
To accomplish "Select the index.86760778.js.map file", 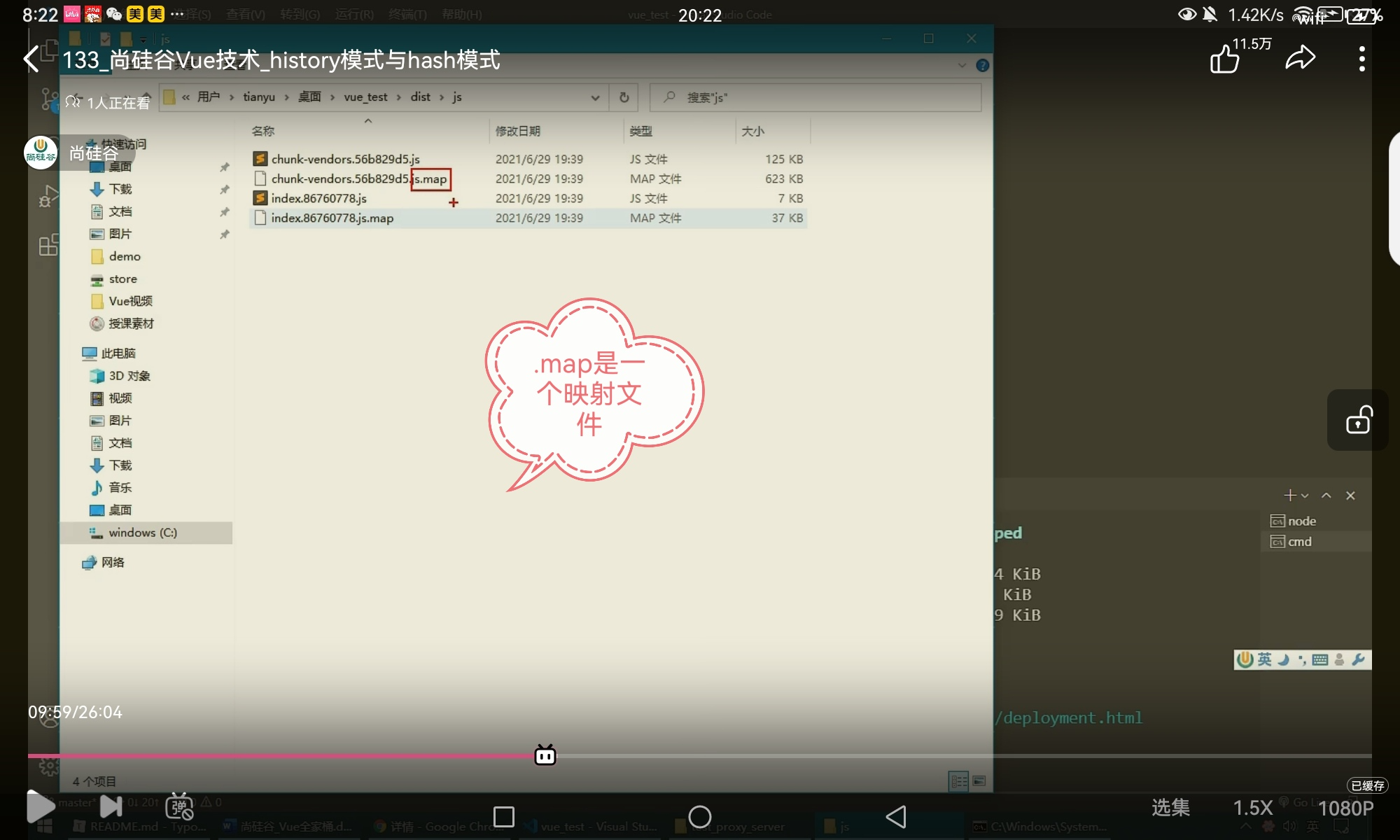I will coord(332,218).
